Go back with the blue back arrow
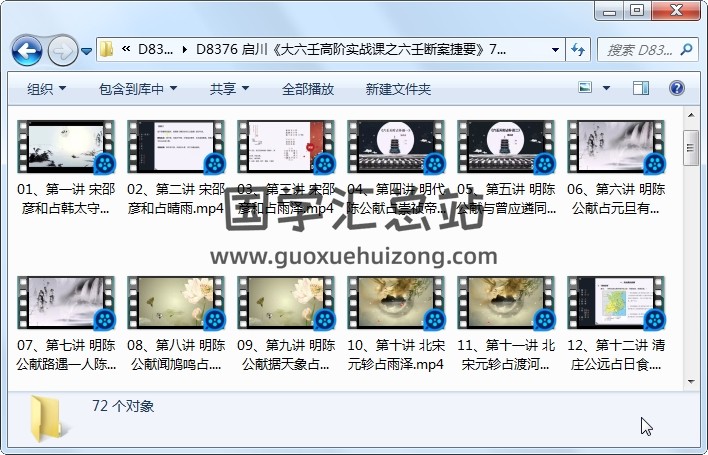 pos(27,51)
